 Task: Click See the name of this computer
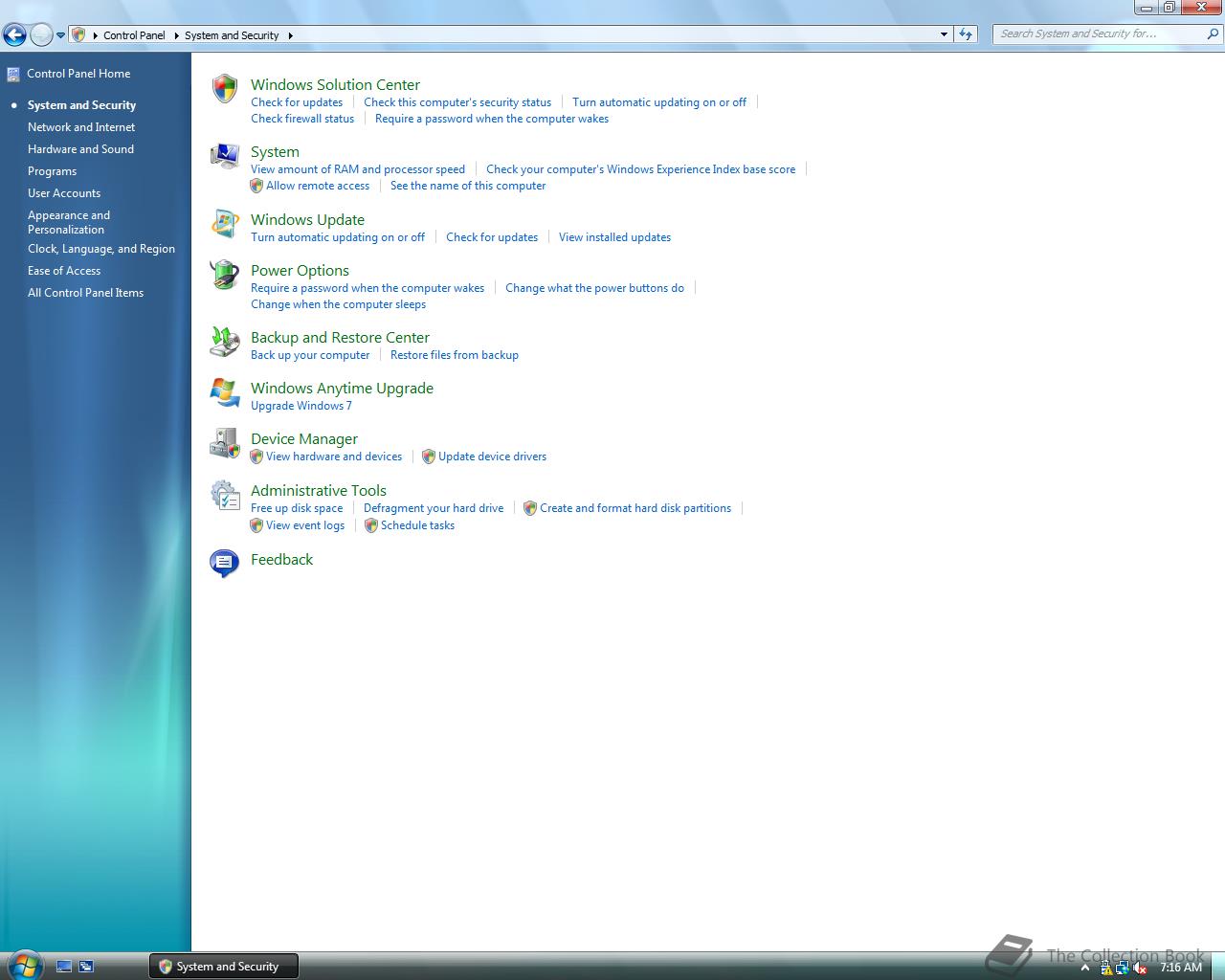[x=468, y=186]
